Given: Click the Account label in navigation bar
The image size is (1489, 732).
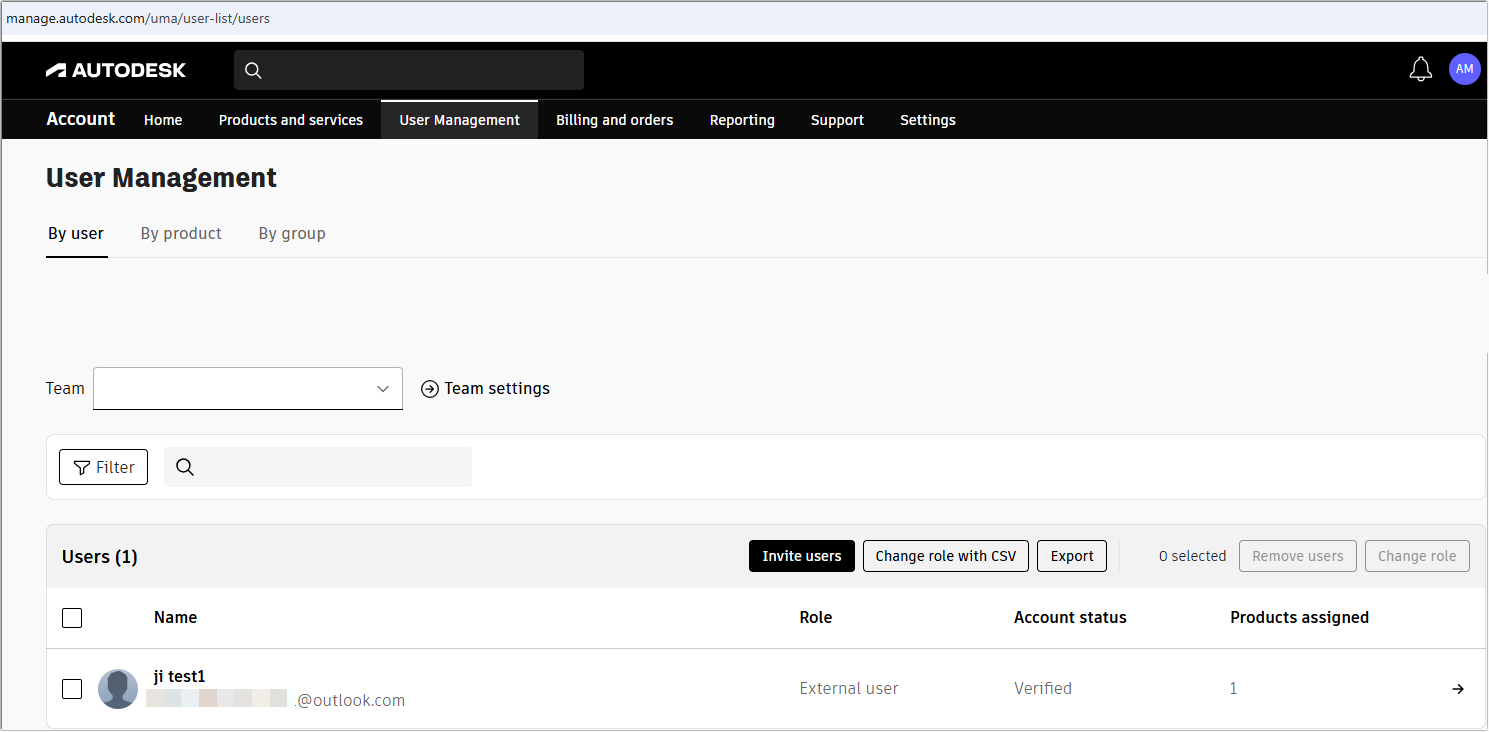Looking at the screenshot, I should click(x=81, y=119).
